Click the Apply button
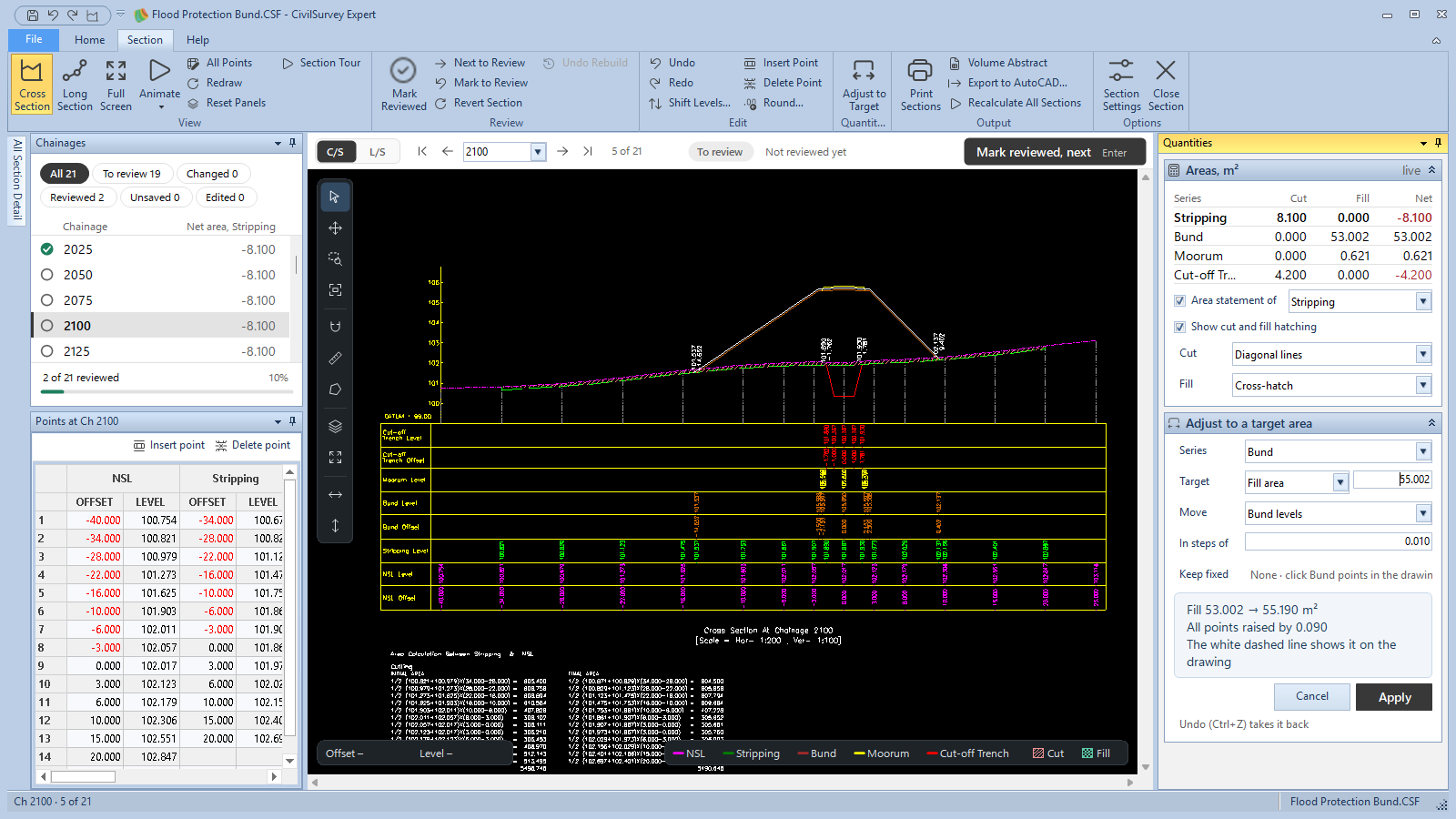 tap(1394, 697)
